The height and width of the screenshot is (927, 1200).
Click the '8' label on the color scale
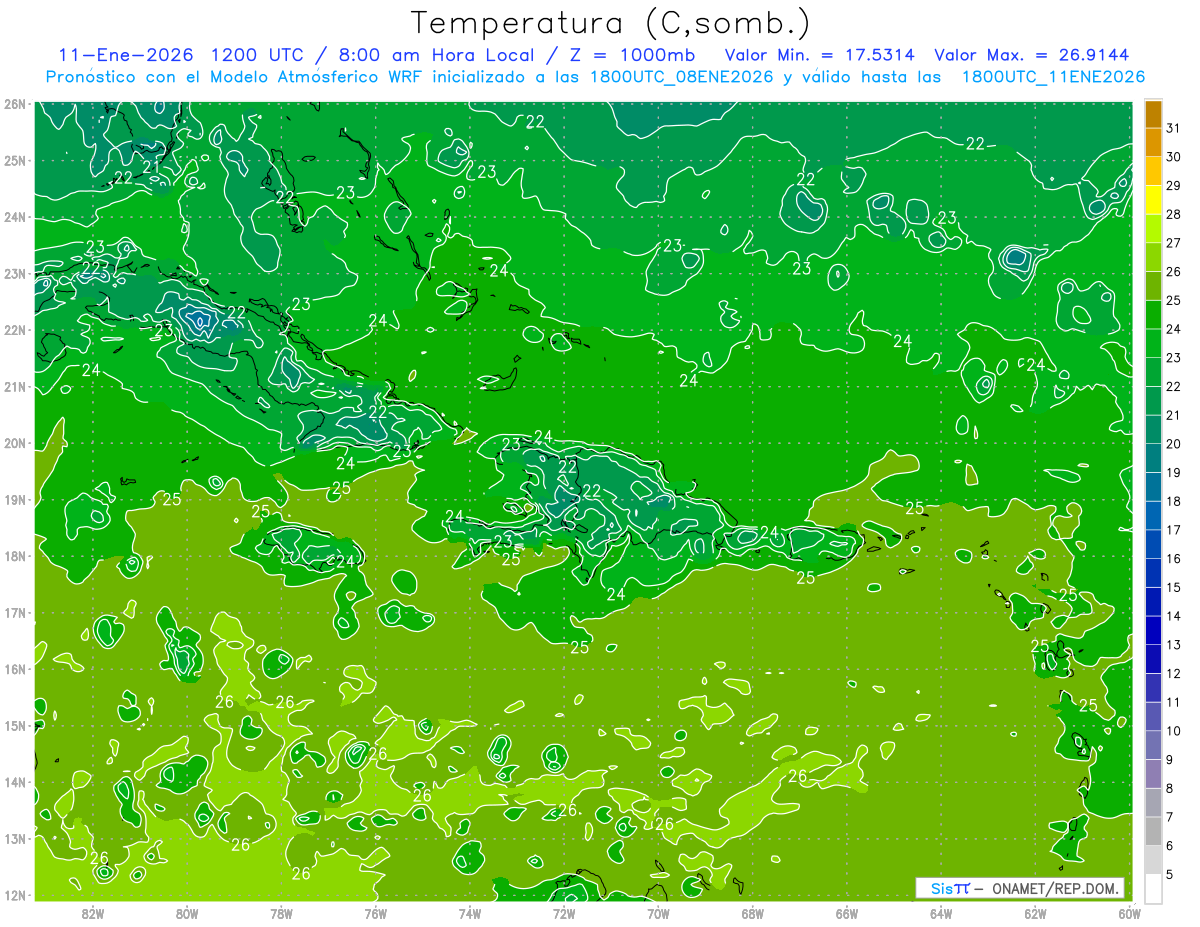tap(1170, 788)
